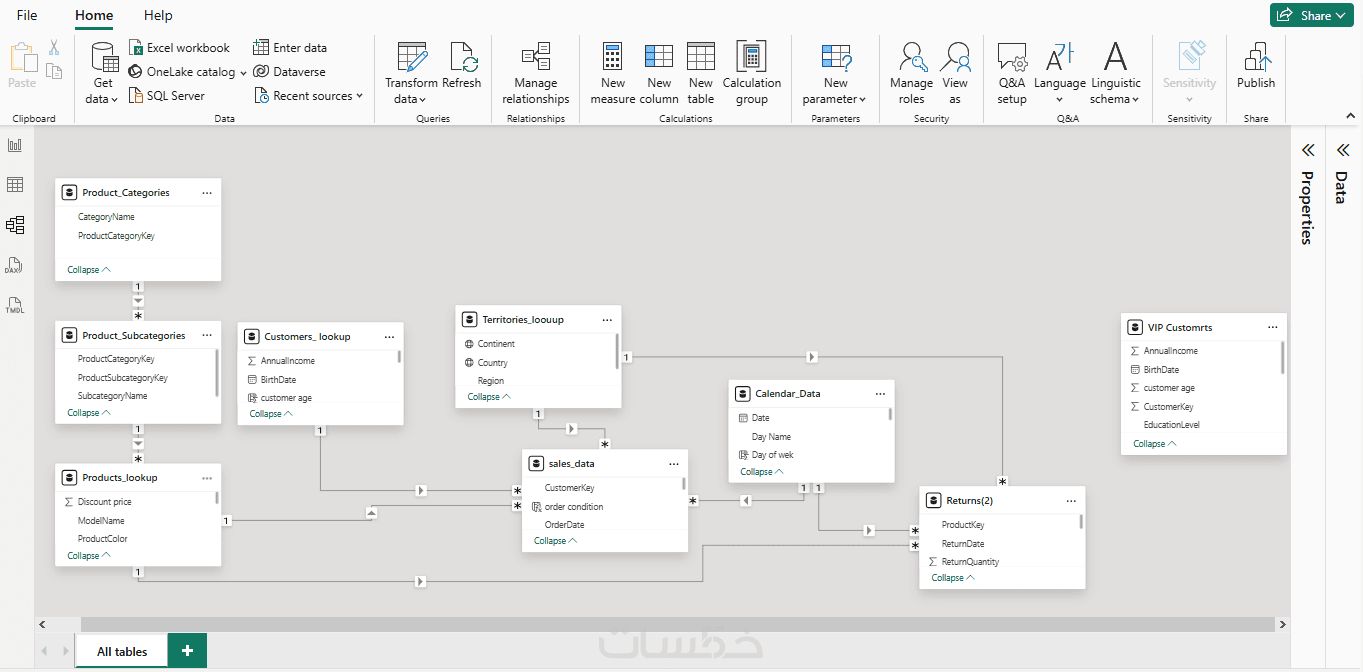Viewport: 1363px width, 672px height.
Task: Open the File menu
Action: click(27, 15)
